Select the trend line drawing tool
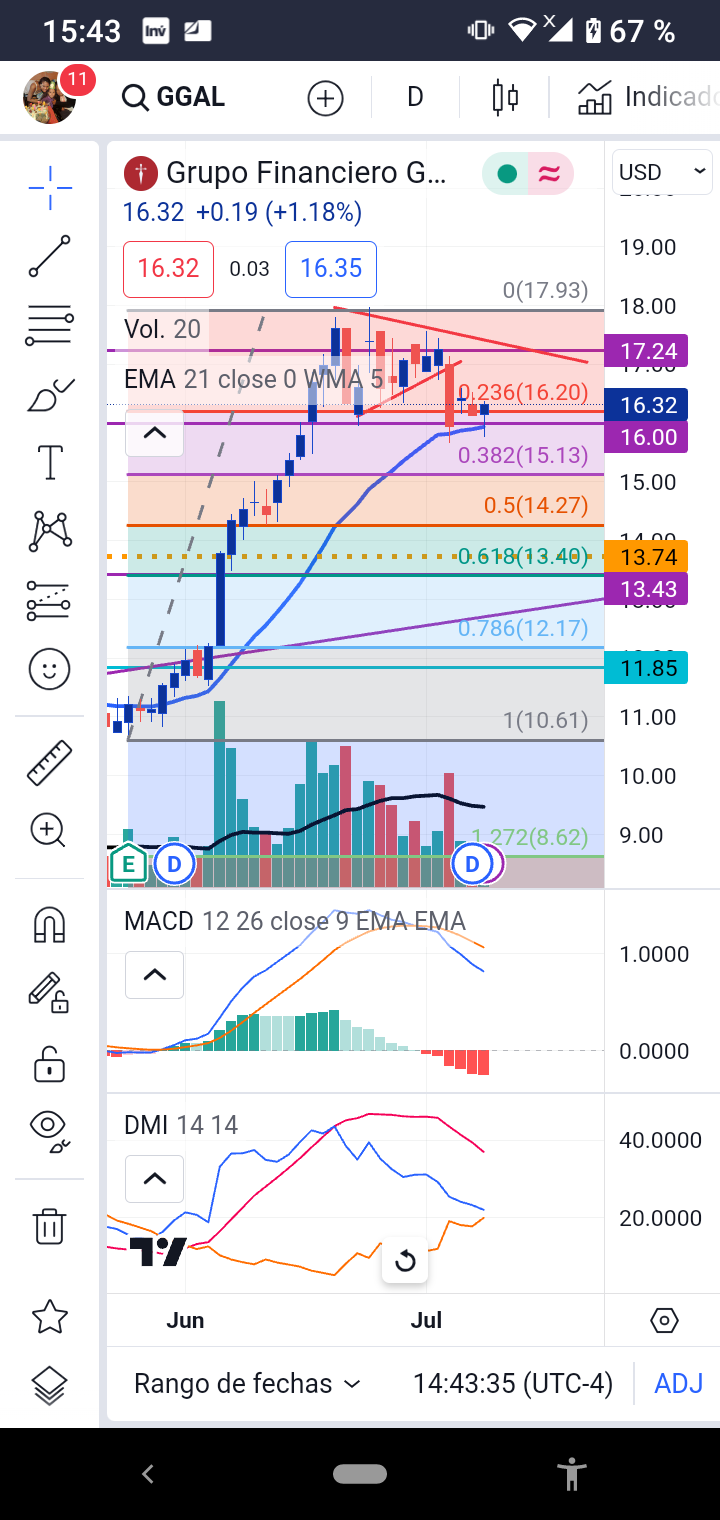 coord(50,256)
